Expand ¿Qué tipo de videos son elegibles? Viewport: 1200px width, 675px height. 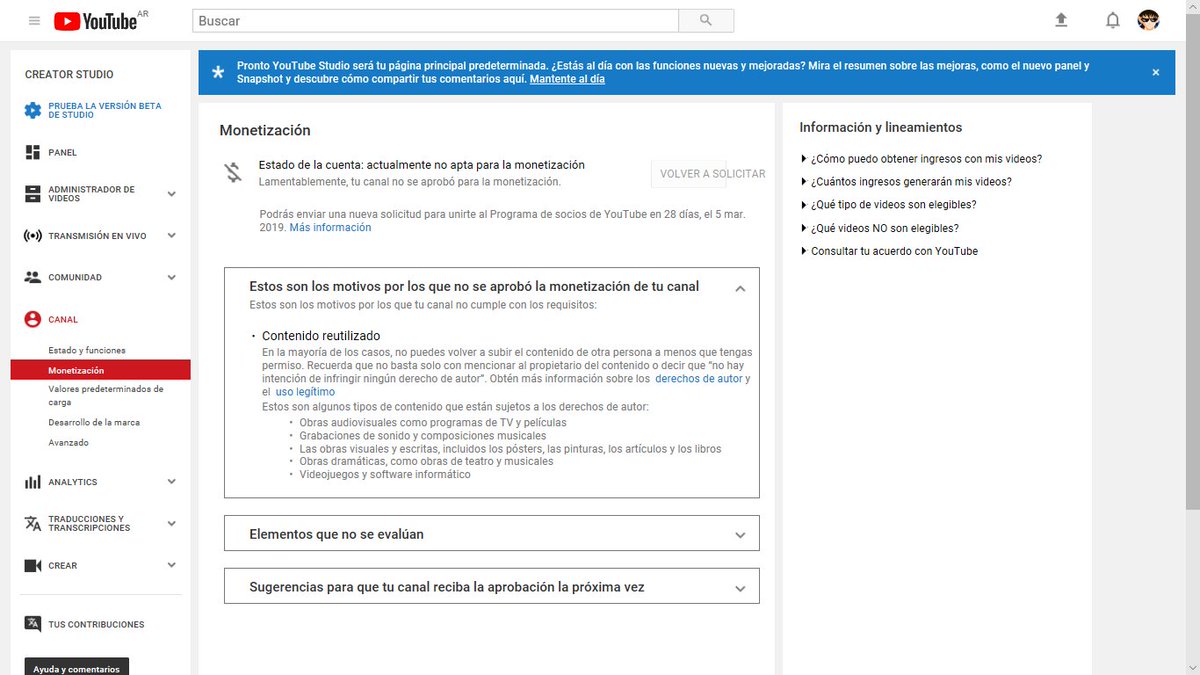pos(888,205)
